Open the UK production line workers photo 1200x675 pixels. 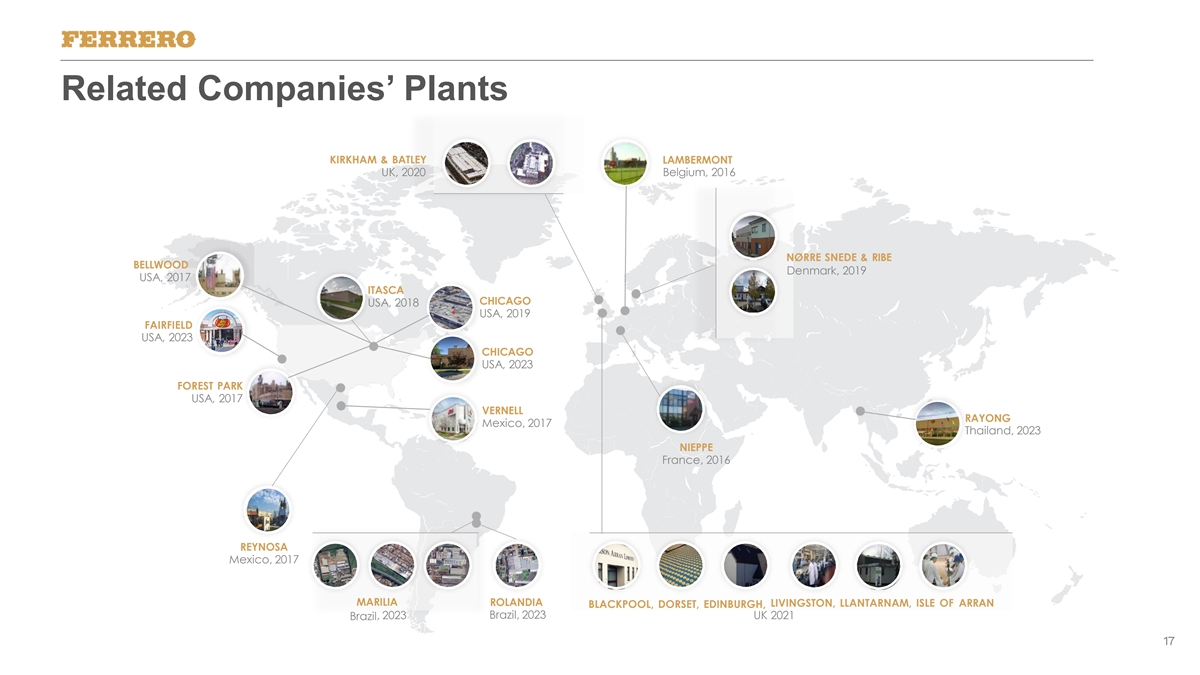point(812,566)
